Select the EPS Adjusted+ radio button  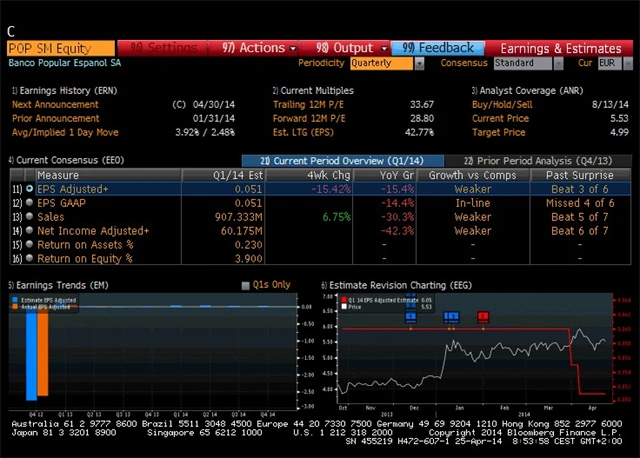point(29,189)
